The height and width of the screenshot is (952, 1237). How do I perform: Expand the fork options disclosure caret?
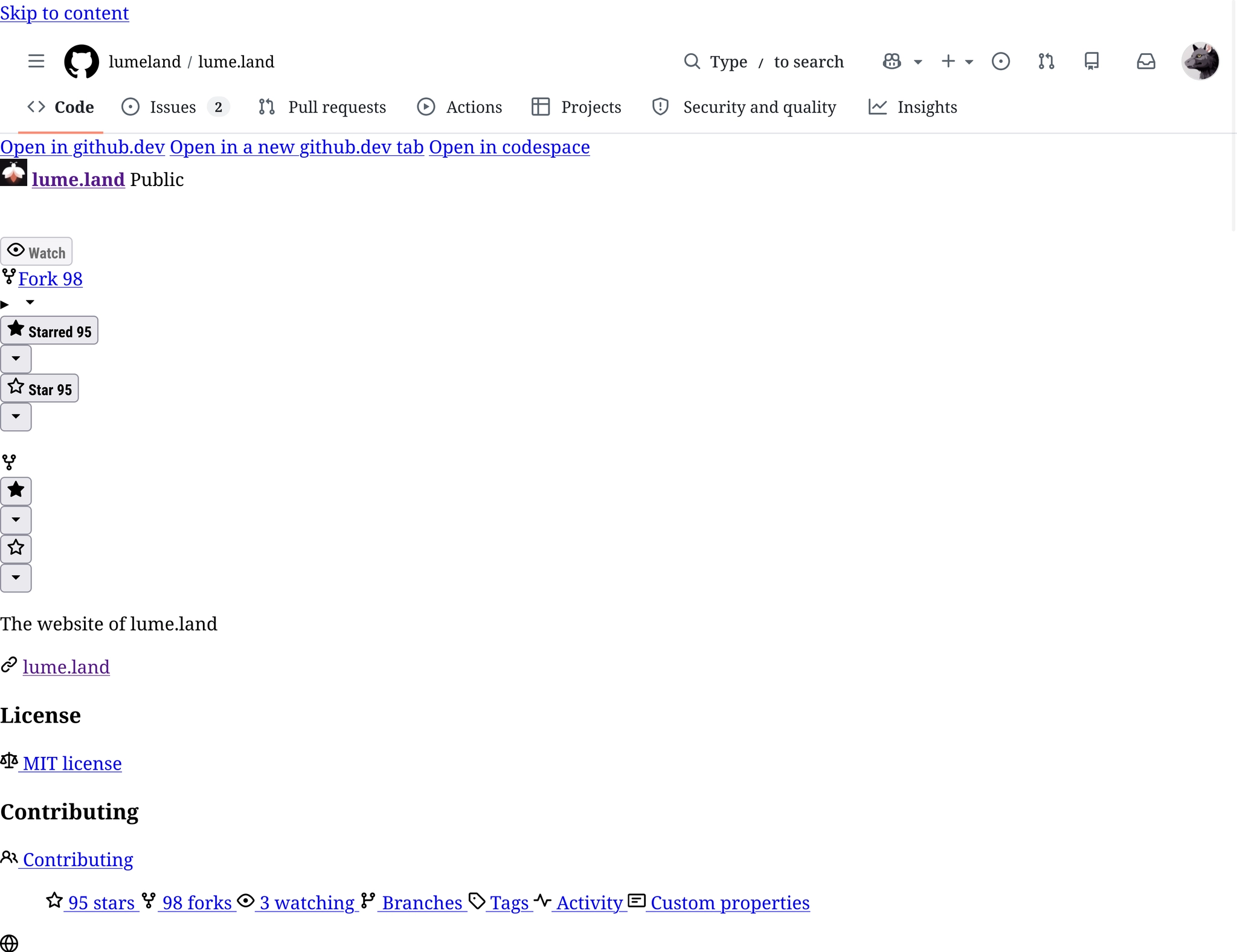pyautogui.click(x=30, y=302)
